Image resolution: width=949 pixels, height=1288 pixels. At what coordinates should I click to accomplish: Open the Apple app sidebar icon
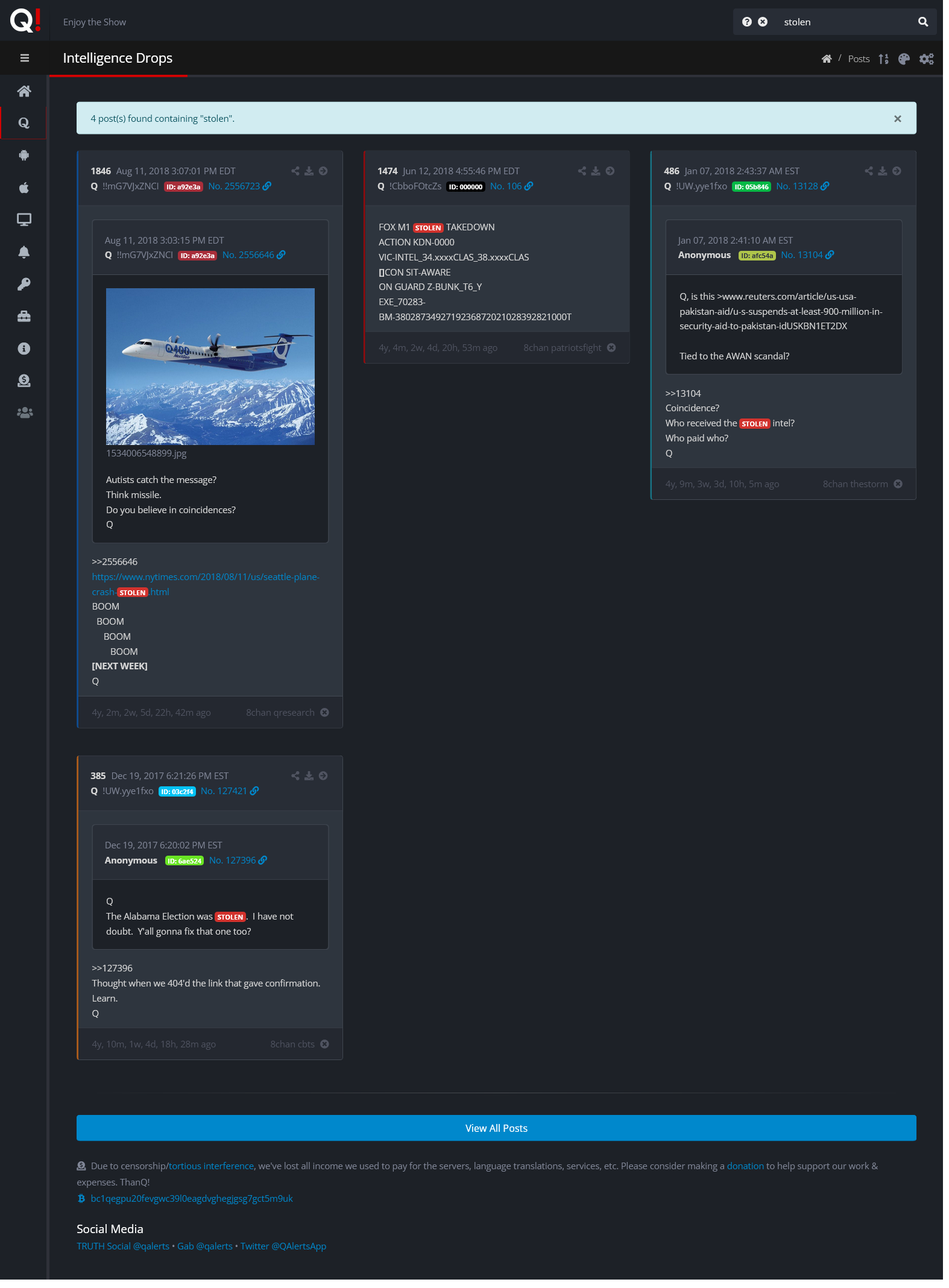point(24,188)
